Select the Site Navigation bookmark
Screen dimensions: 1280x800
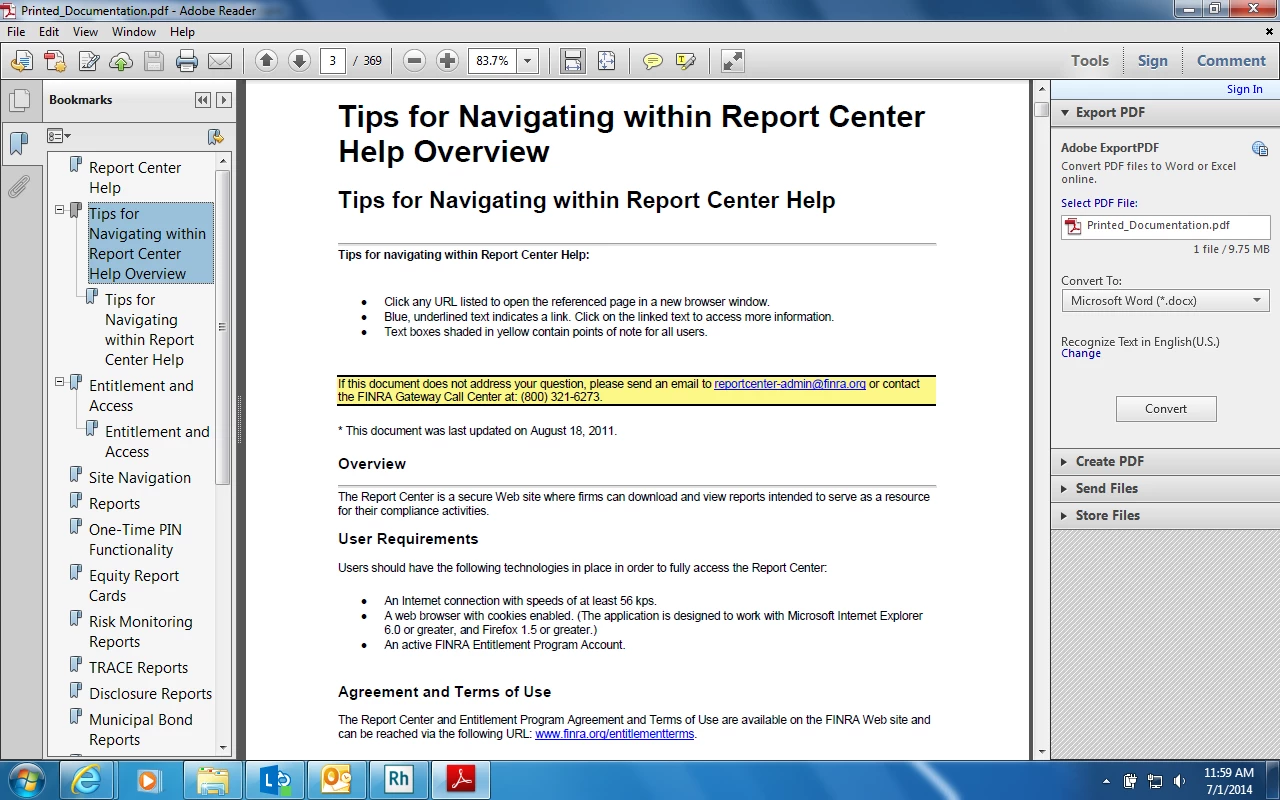click(x=140, y=478)
